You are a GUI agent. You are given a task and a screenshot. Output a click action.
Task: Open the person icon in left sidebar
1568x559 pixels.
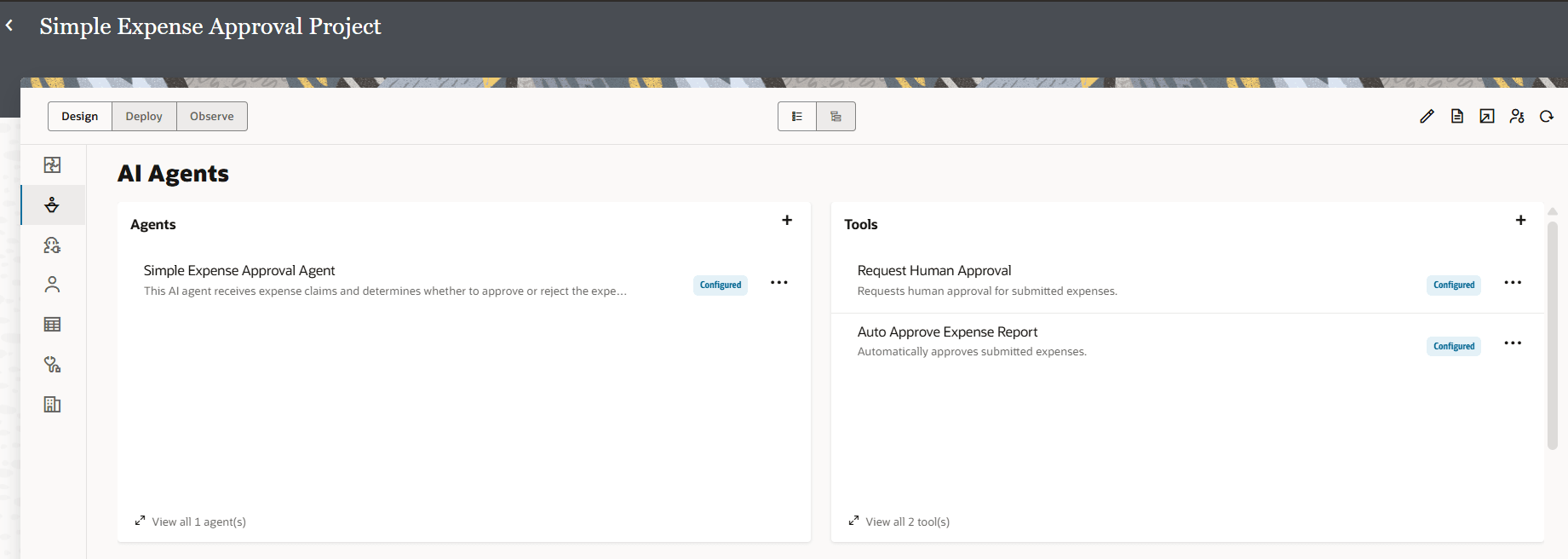(52, 285)
